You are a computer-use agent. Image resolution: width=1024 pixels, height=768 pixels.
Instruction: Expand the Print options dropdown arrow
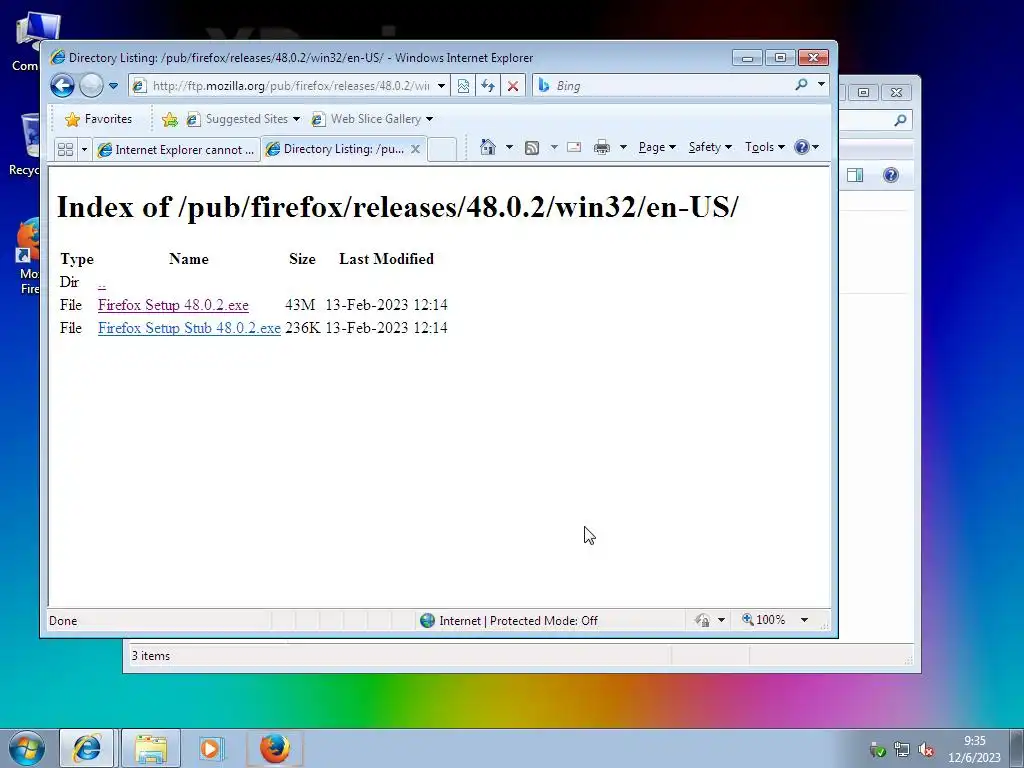pos(623,147)
